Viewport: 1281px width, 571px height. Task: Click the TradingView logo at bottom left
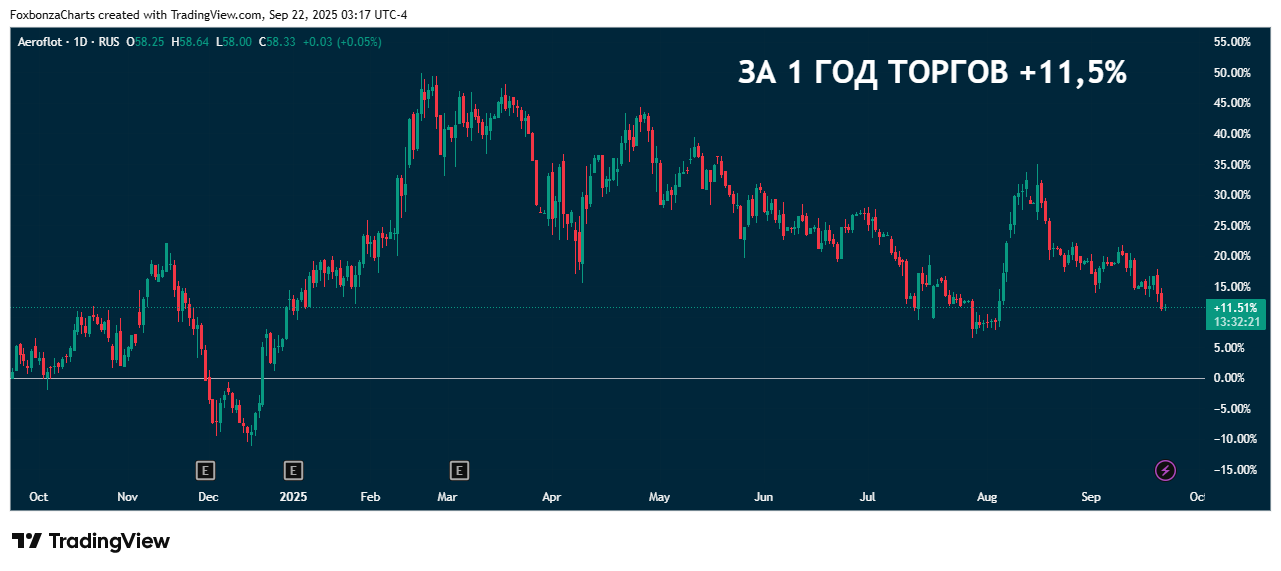click(x=91, y=541)
